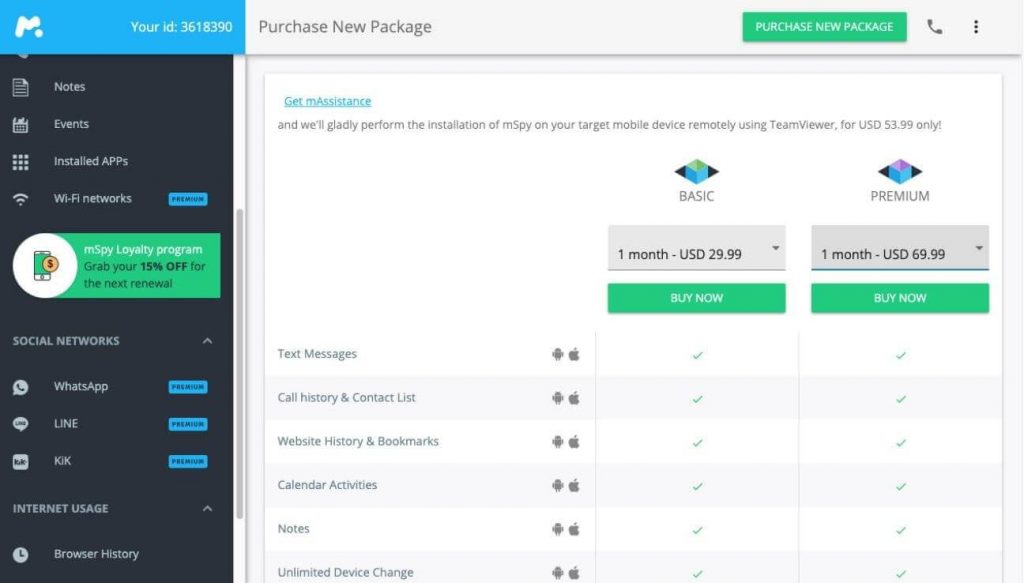This screenshot has height=583, width=1024.
Task: Follow the Get mAssistance link
Action: point(327,101)
